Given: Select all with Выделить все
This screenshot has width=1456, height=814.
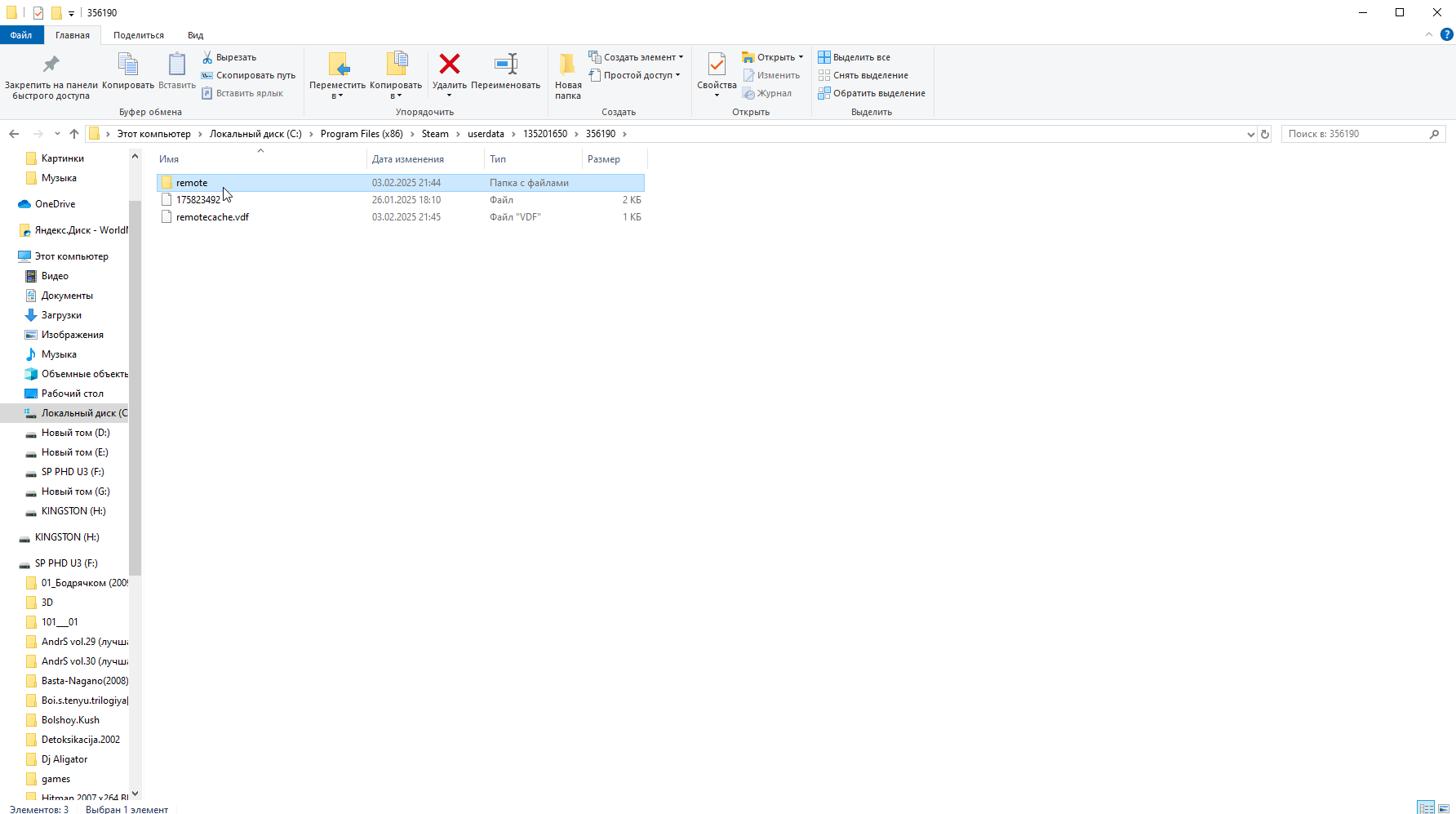Looking at the screenshot, I should [x=855, y=57].
